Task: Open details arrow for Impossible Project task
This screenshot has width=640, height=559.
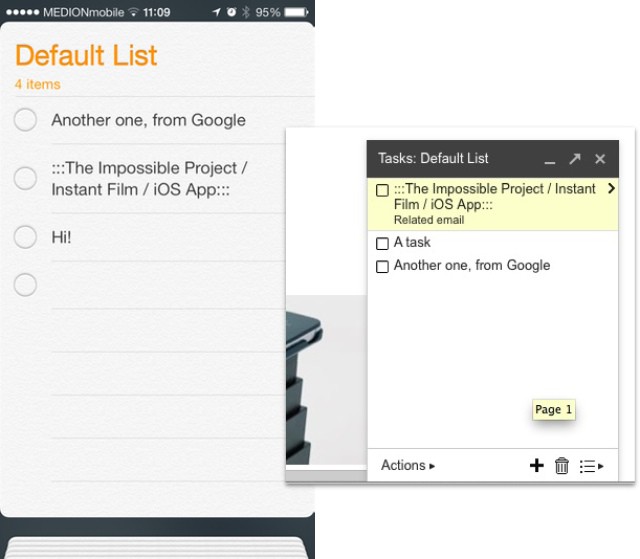Action: click(x=611, y=188)
